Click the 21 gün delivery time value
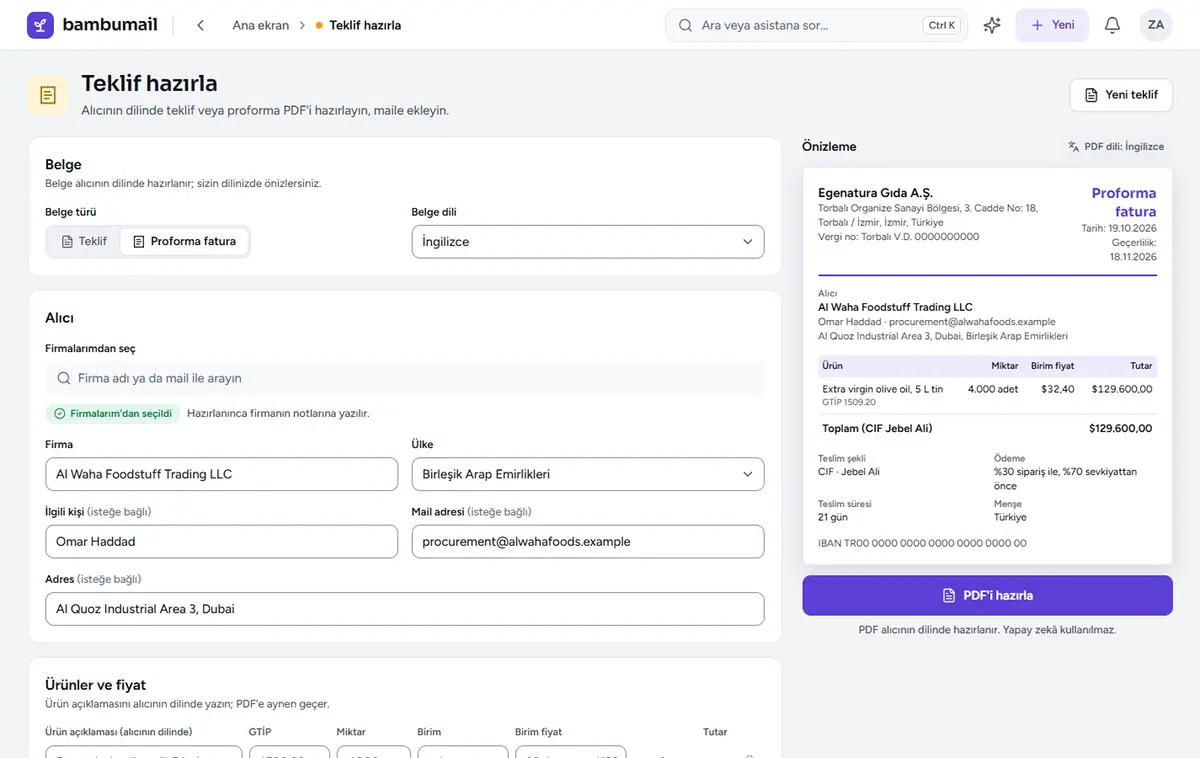Screen dimensions: 1200x758 click(832, 517)
